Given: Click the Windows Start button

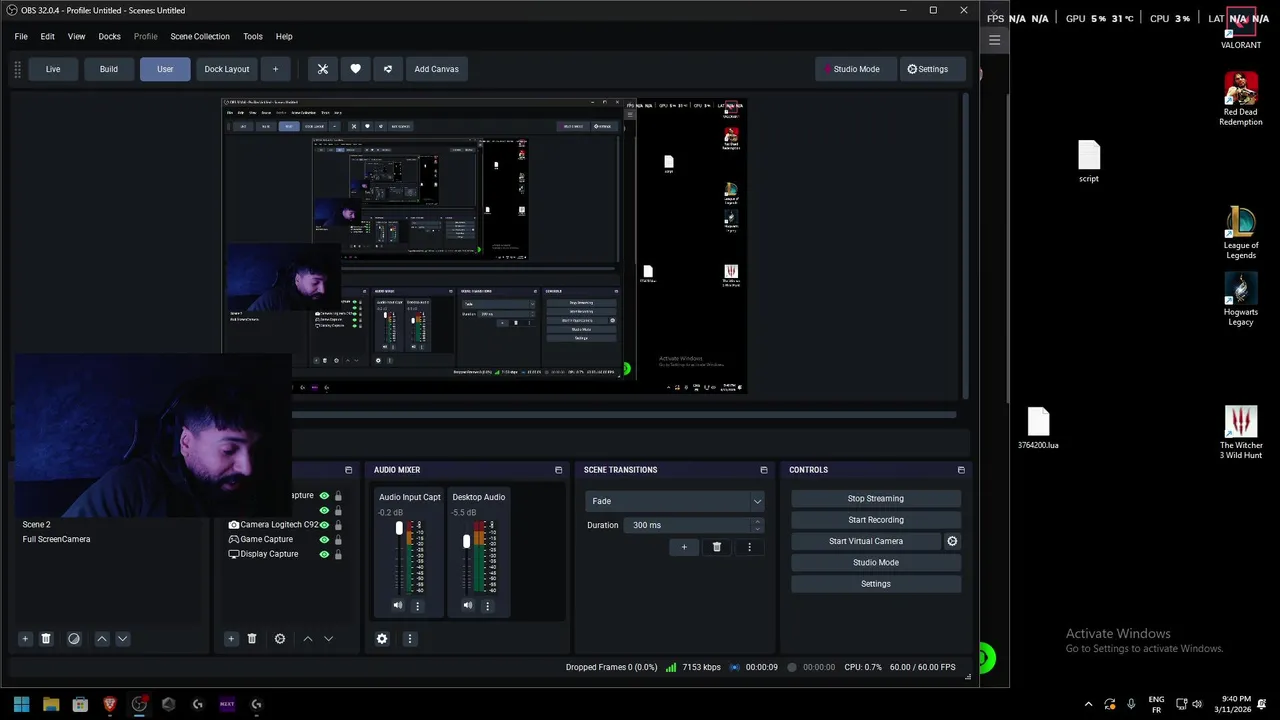Looking at the screenshot, I should pos(21,704).
